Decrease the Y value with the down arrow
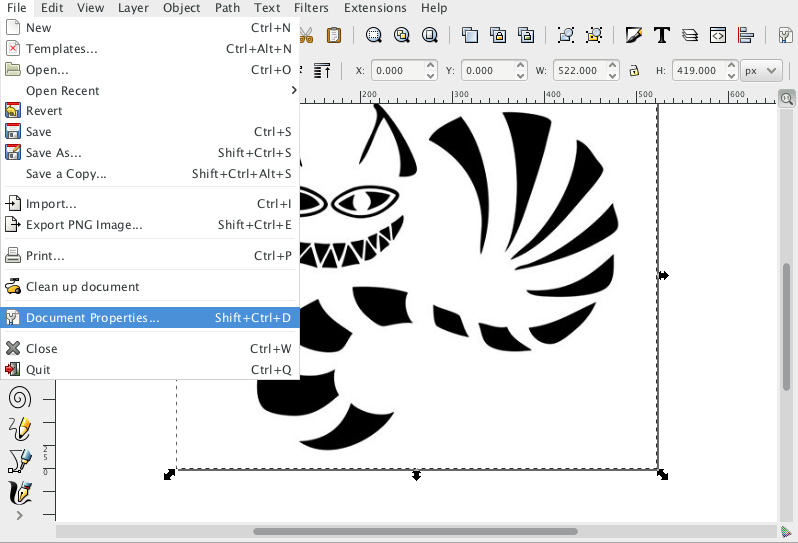 (x=520, y=75)
